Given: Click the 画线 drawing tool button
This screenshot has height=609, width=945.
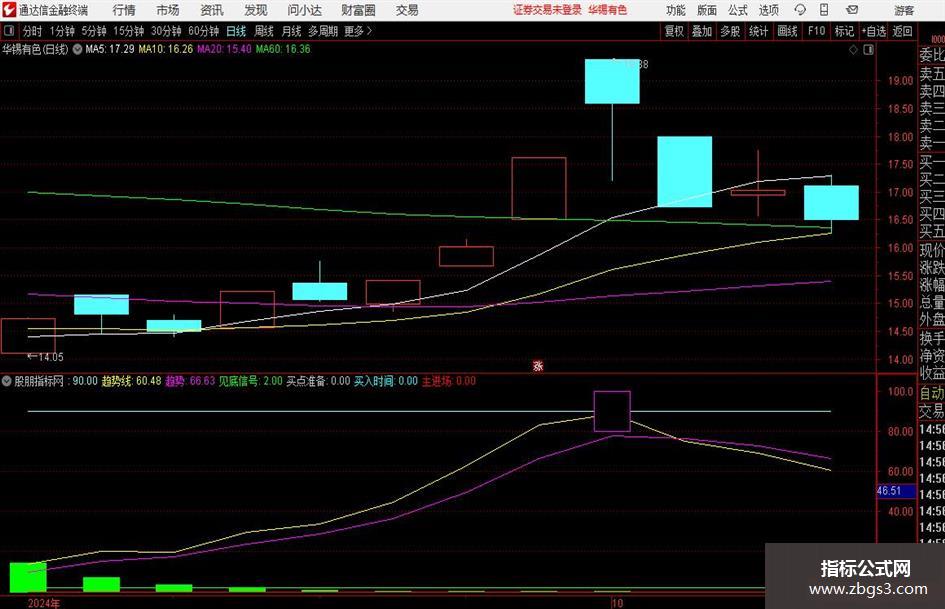Looking at the screenshot, I should coord(787,31).
